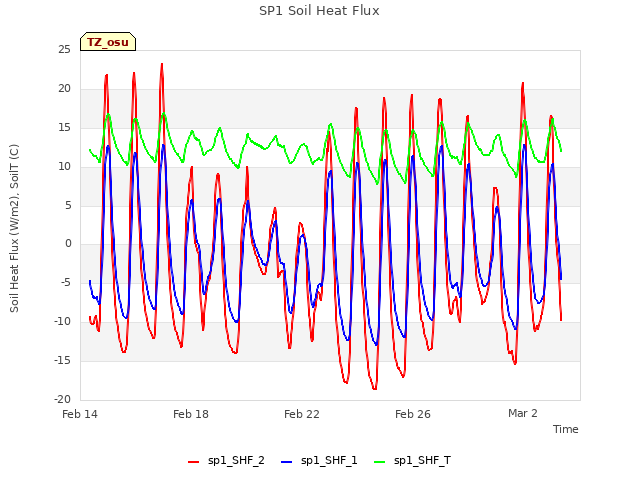The image size is (640, 480).
Task: Click the y-axis value 0
Action: point(68,244)
